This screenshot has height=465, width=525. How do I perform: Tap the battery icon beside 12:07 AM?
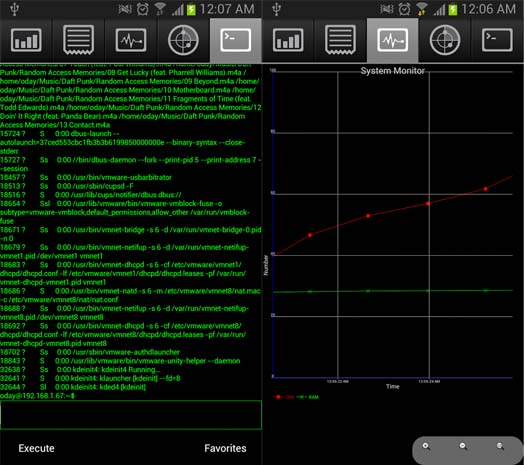[191, 10]
